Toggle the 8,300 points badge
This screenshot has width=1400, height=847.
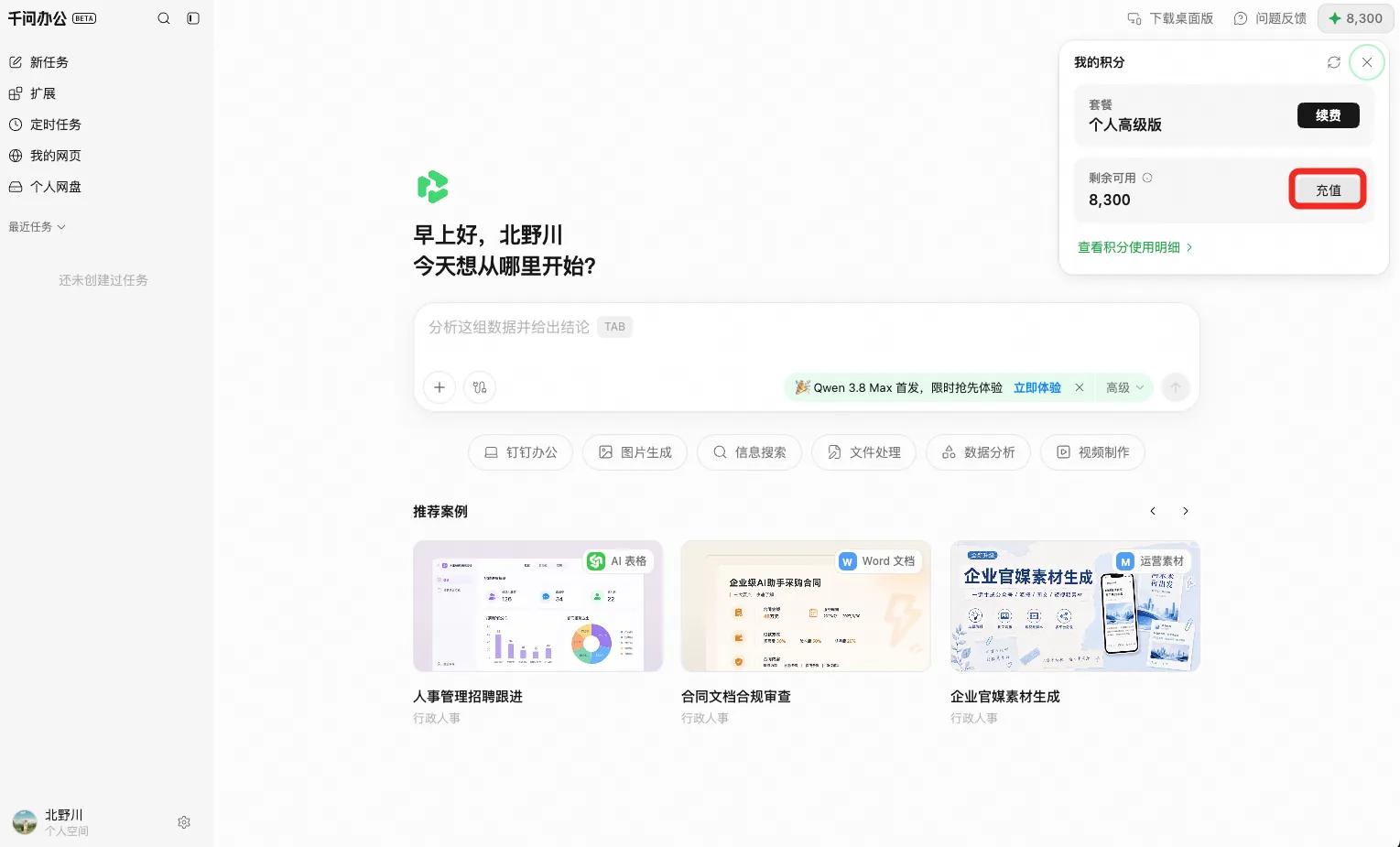(x=1356, y=18)
